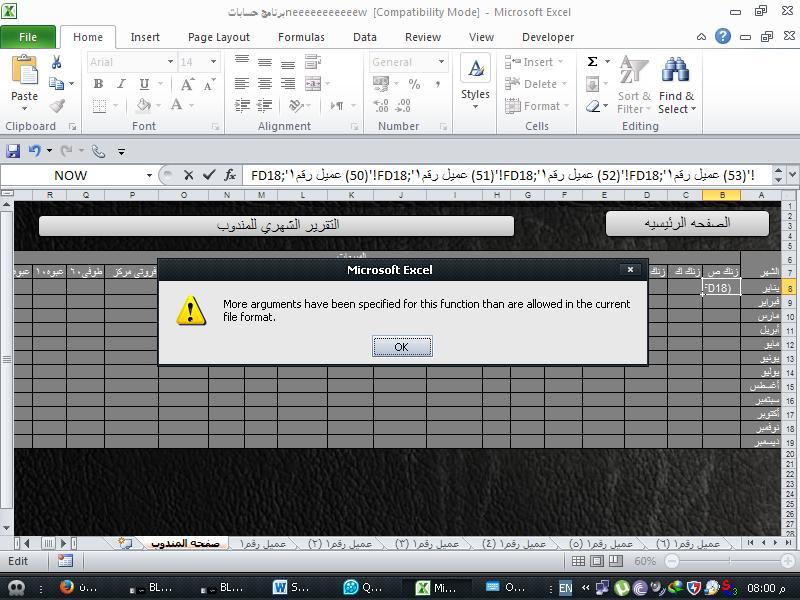Switch to the Developer tab
This screenshot has width=800, height=600.
tap(548, 37)
